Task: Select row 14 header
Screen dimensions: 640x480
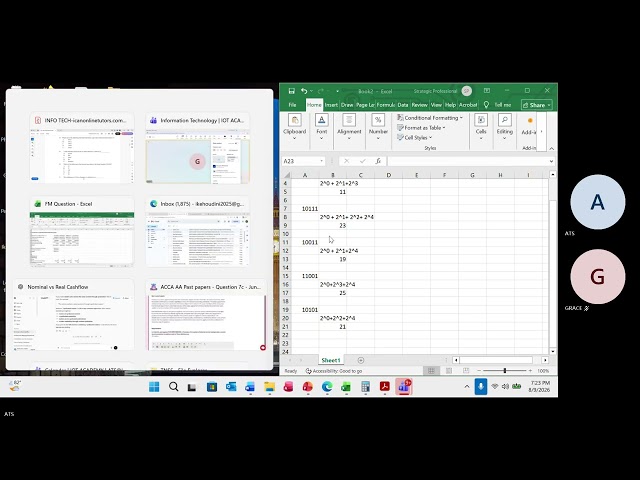Action: [x=285, y=268]
